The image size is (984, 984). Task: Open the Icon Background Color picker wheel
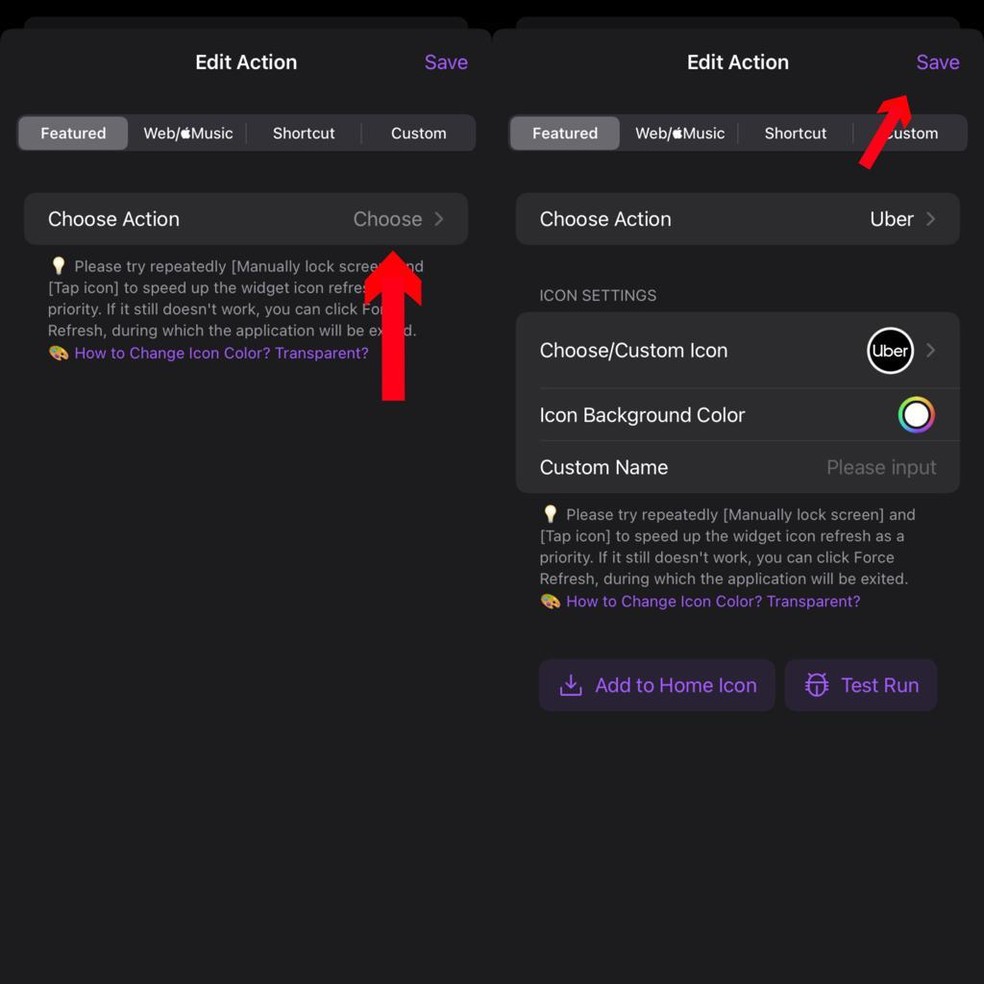916,415
